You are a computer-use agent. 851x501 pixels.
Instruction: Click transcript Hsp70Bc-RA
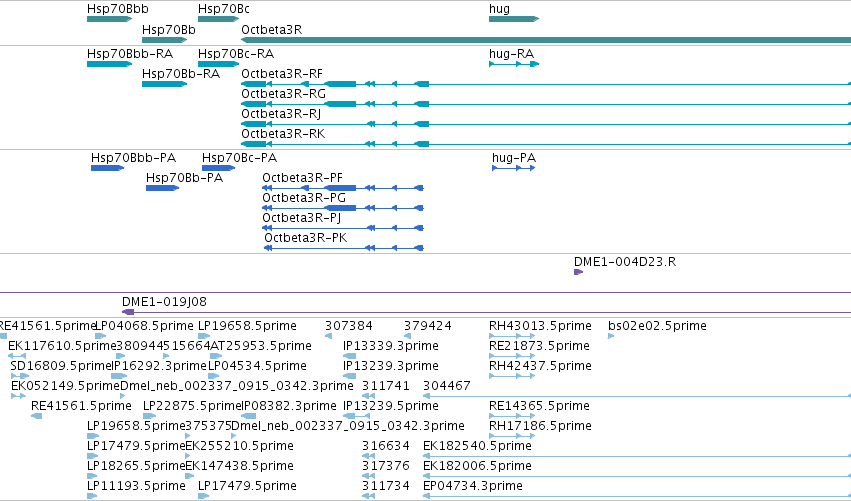[236, 54]
